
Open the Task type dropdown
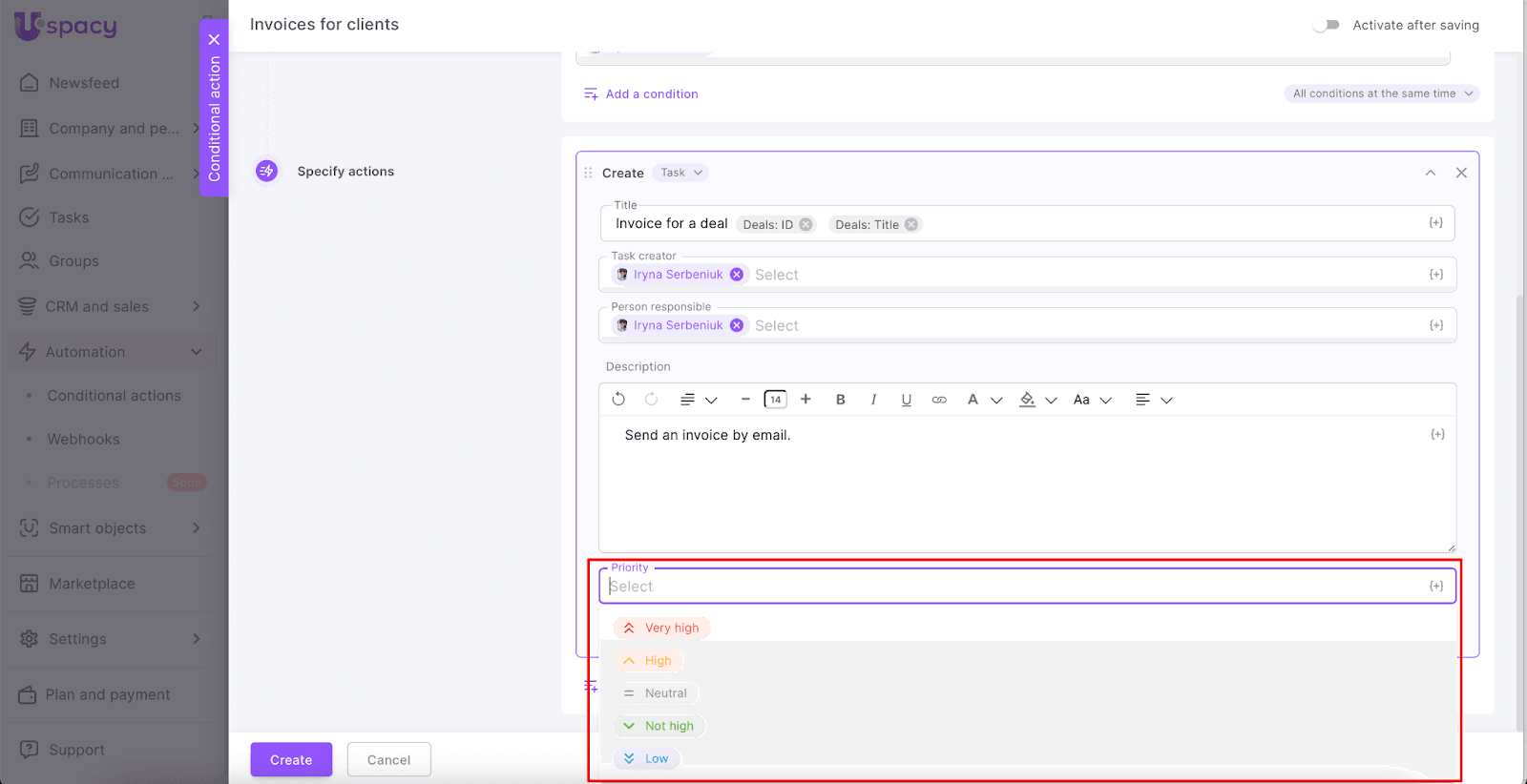click(681, 173)
